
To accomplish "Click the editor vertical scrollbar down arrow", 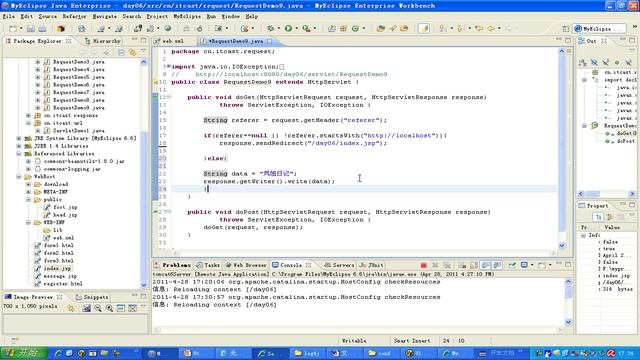I will click(x=562, y=245).
